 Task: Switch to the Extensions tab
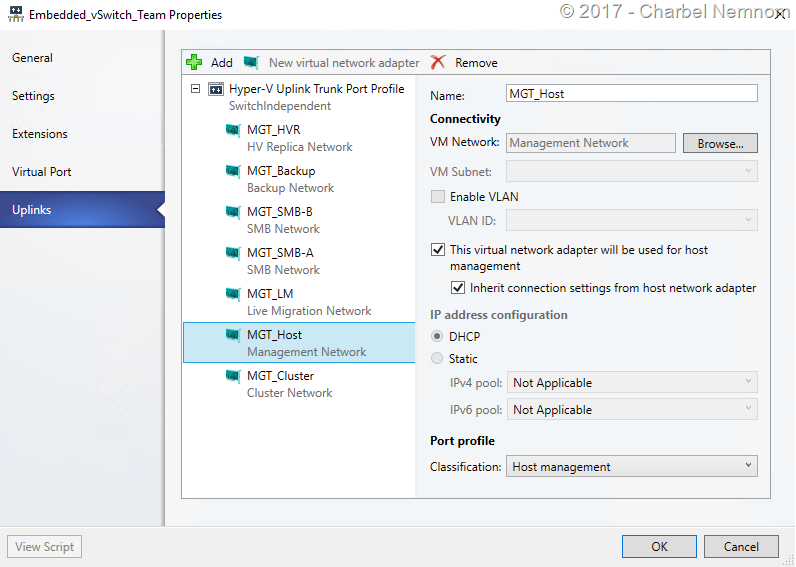82,134
